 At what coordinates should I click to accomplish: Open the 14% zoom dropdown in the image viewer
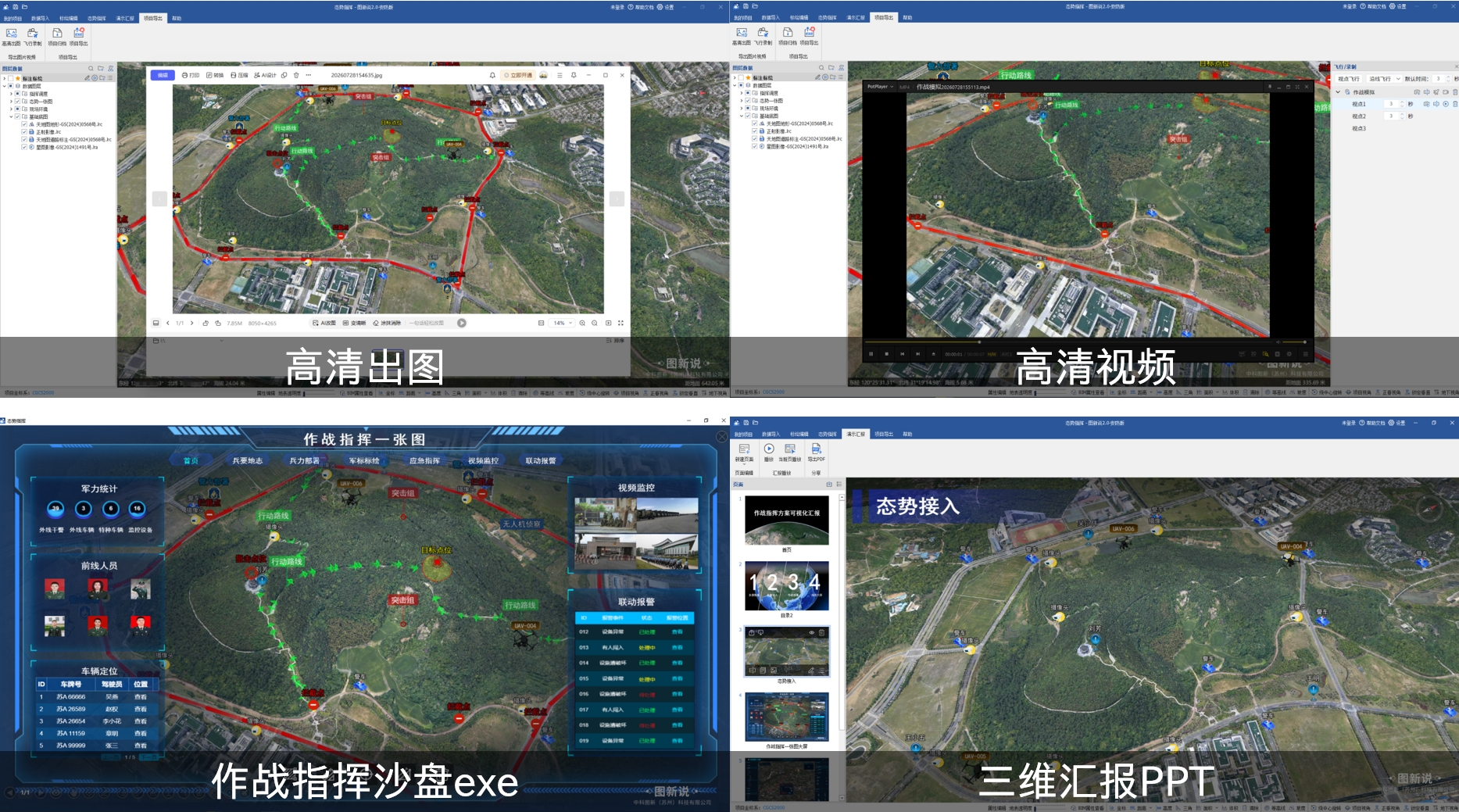click(x=563, y=323)
